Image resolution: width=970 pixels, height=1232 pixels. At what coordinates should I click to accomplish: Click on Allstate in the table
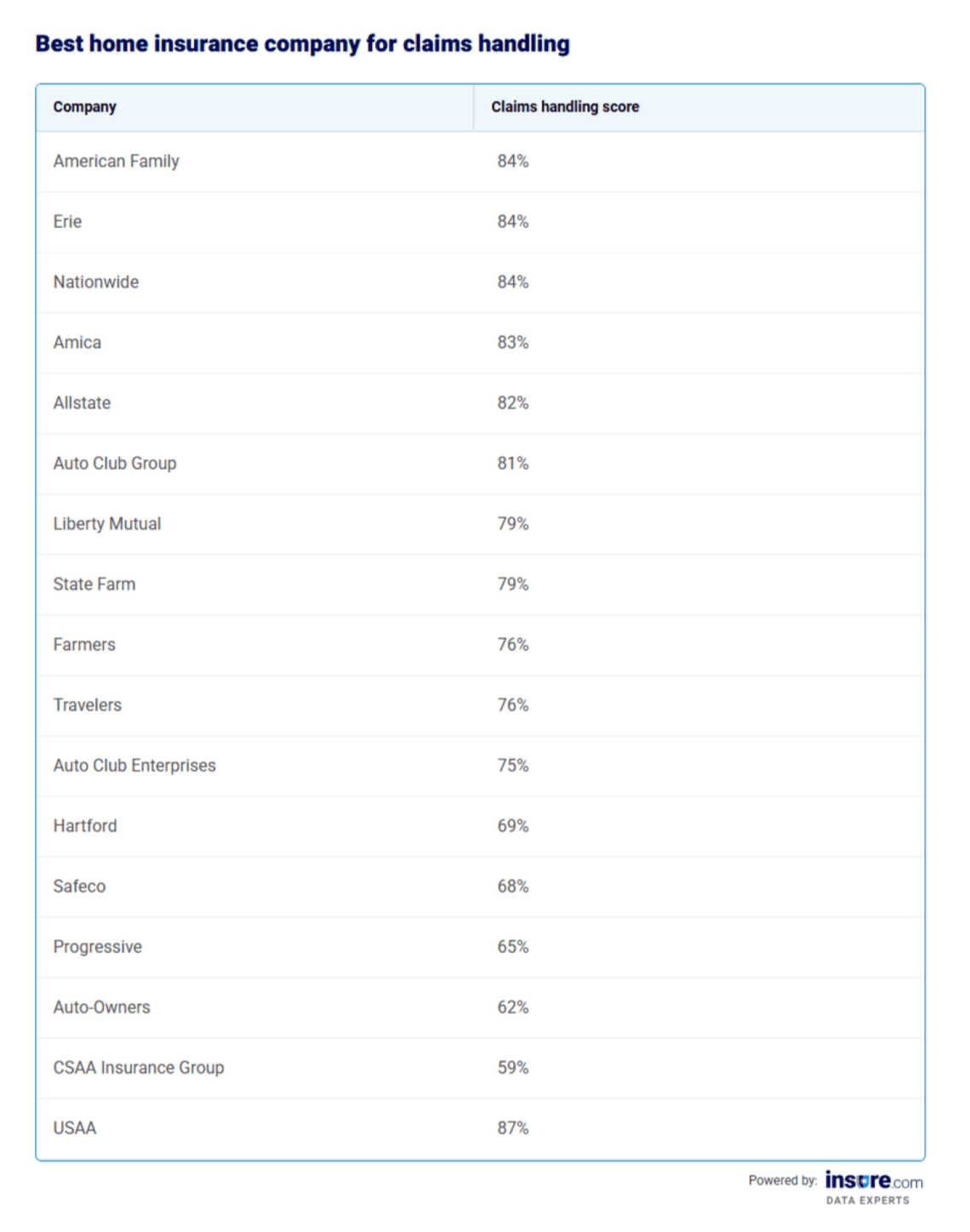[83, 403]
